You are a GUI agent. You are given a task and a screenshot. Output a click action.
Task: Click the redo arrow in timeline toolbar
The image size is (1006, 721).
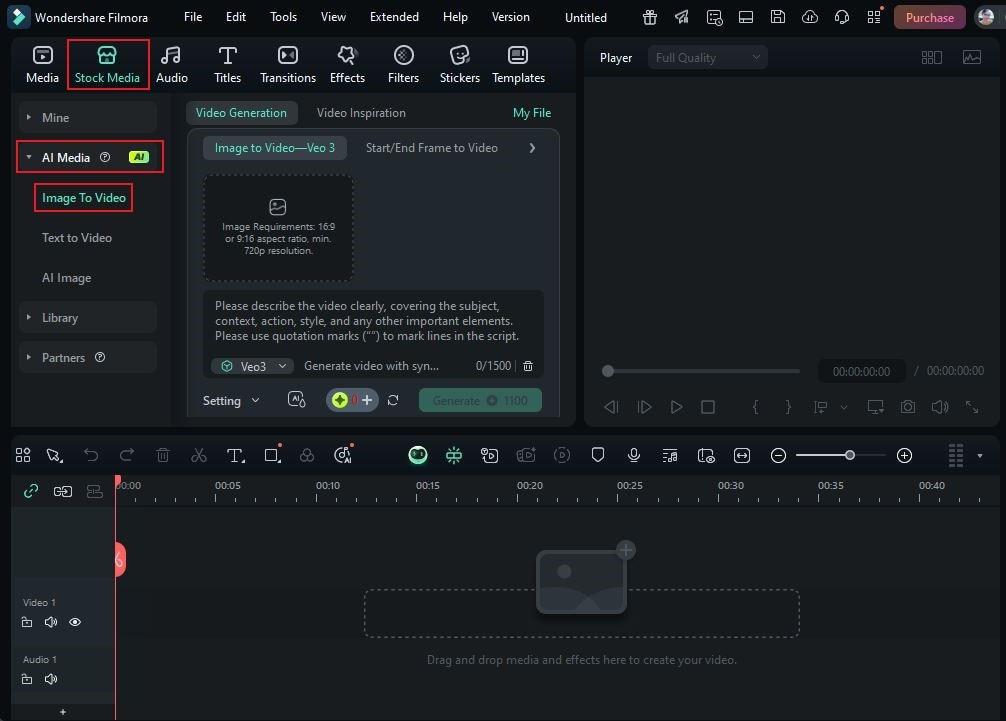127,455
